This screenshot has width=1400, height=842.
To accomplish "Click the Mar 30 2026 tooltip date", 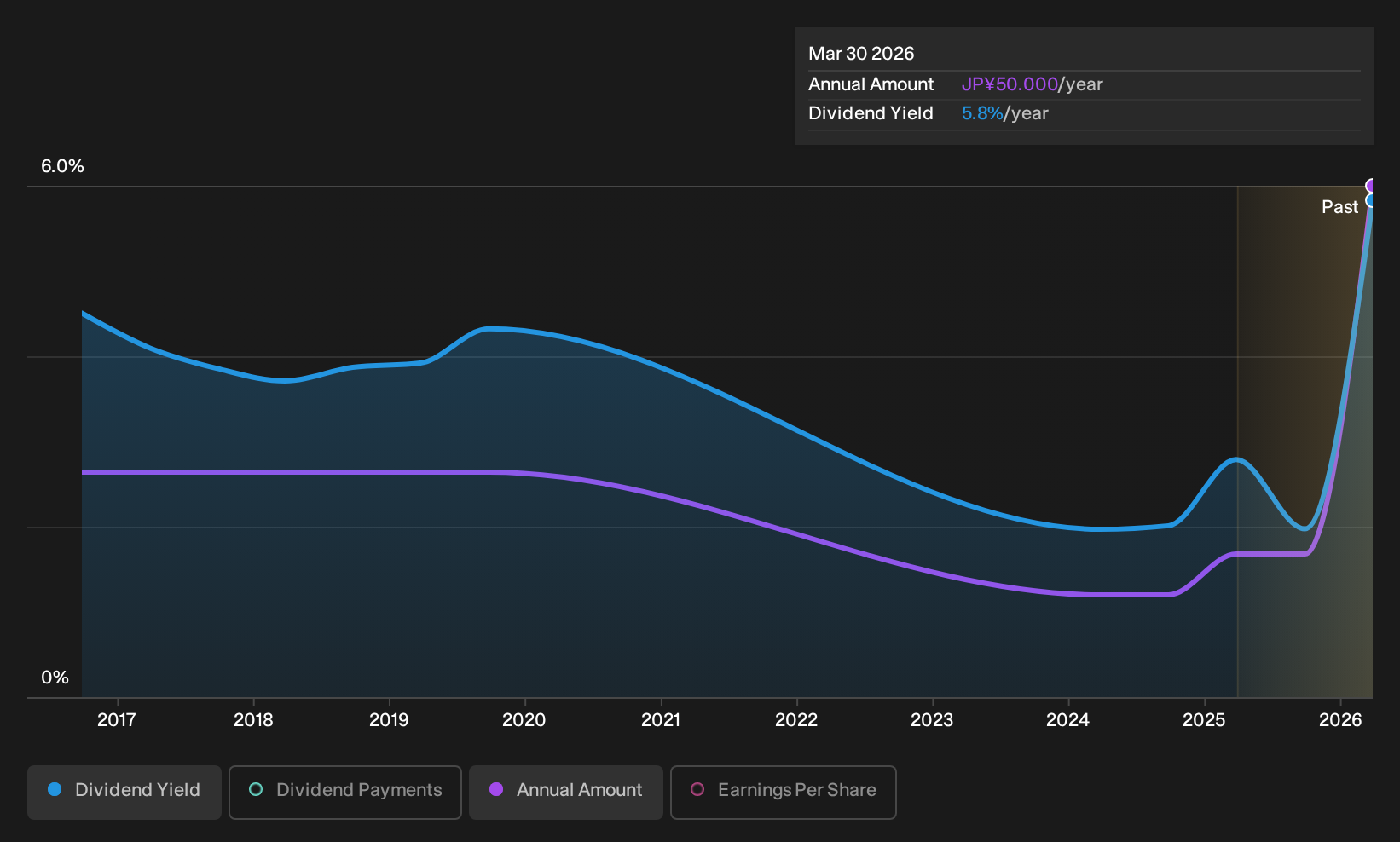I will pyautogui.click(x=861, y=54).
